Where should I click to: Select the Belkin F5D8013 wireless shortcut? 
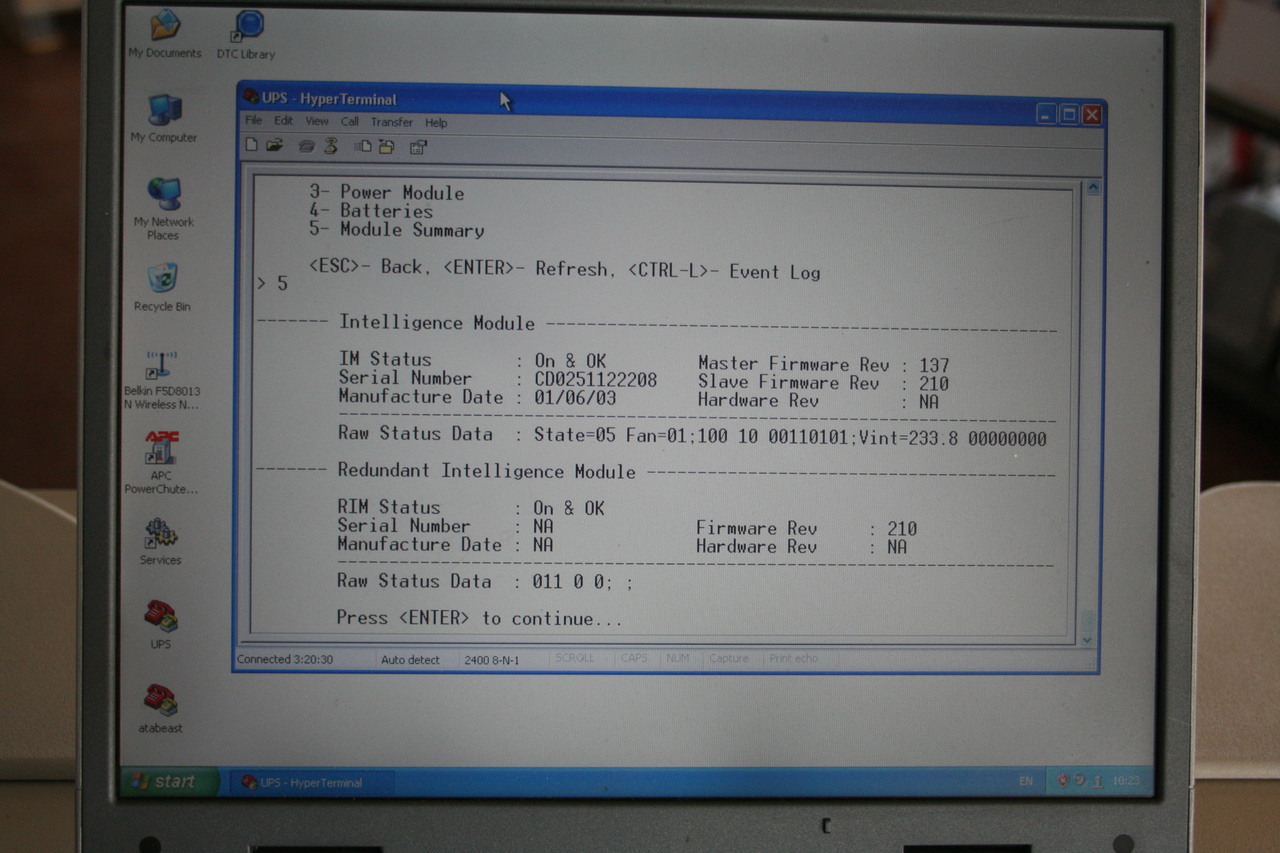coord(162,379)
